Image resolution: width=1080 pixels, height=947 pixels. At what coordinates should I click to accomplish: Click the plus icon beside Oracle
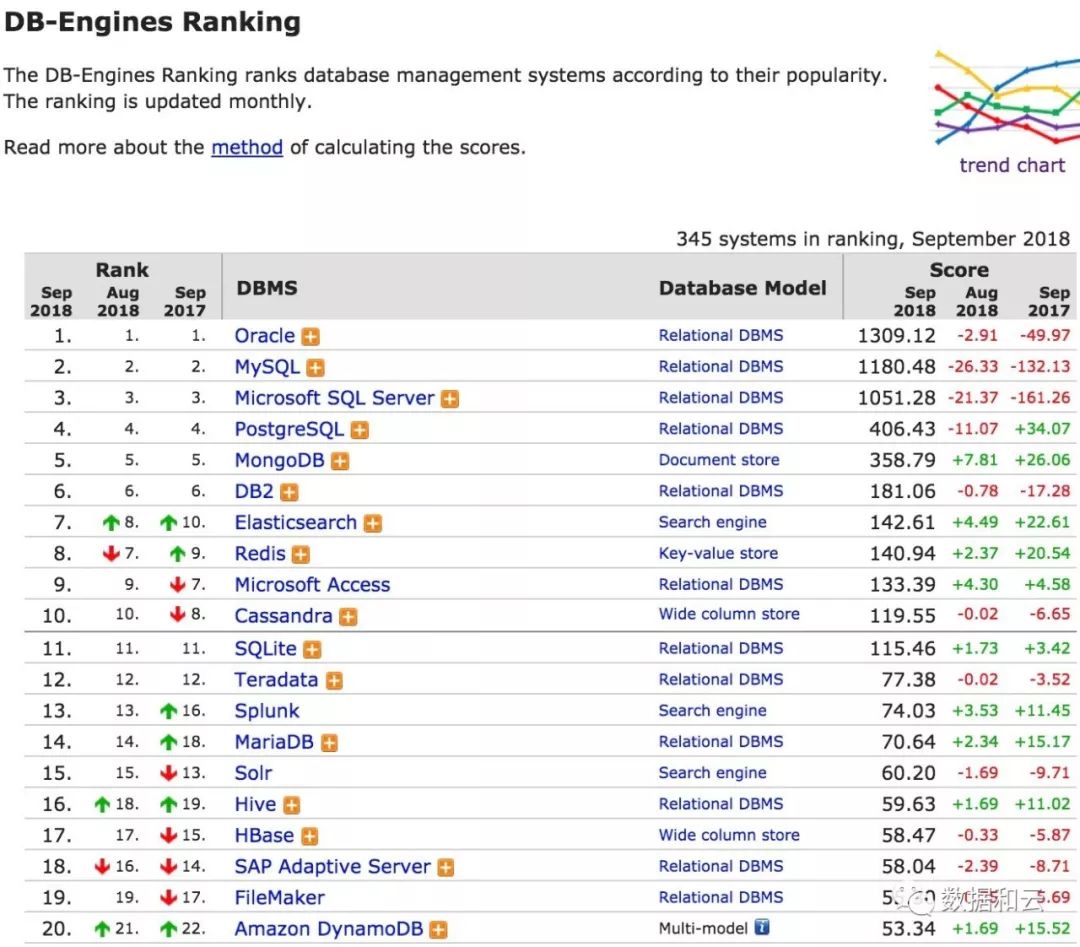coord(311,337)
